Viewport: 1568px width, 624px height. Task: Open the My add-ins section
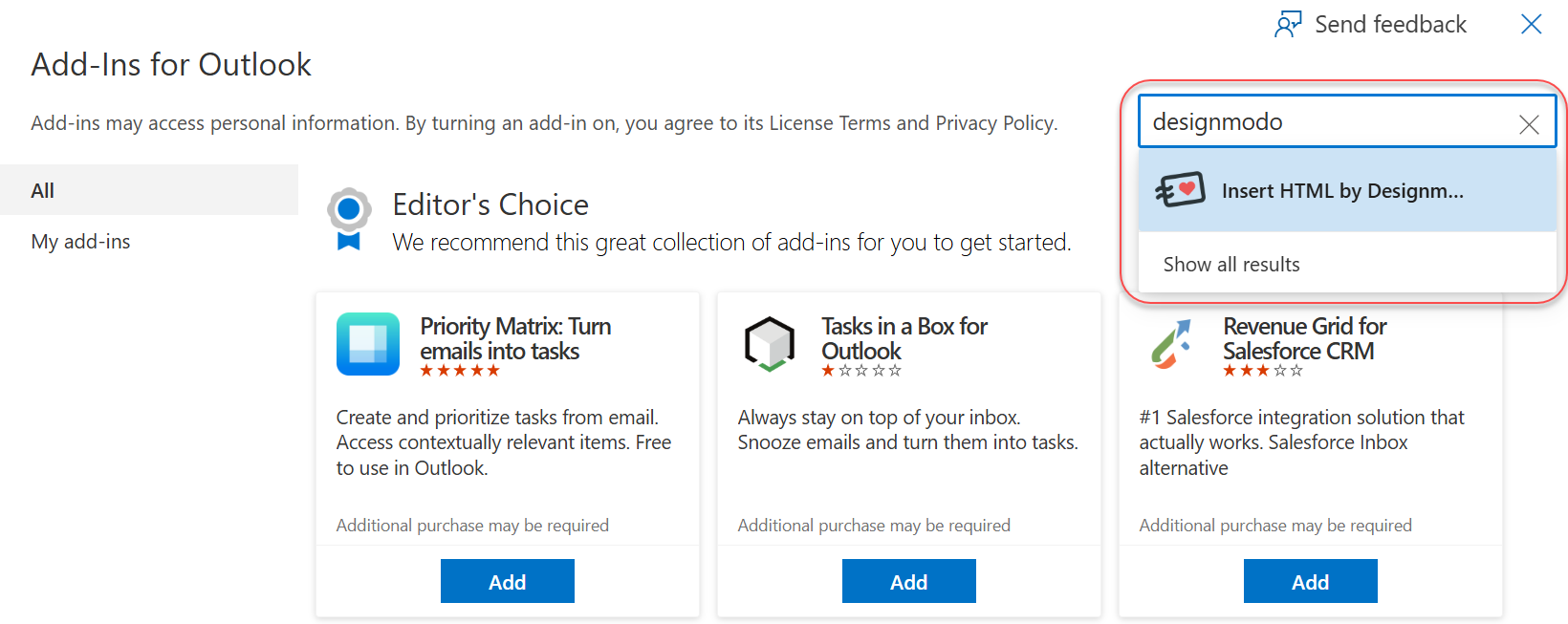(x=80, y=242)
